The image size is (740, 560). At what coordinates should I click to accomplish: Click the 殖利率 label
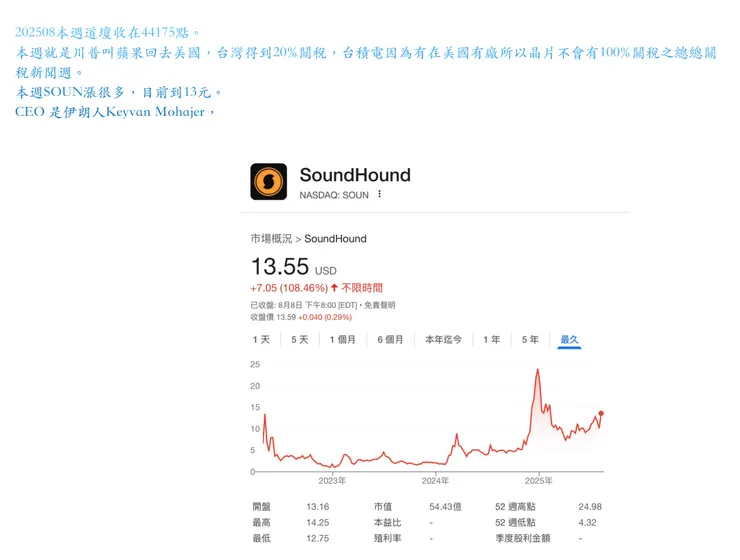387,538
